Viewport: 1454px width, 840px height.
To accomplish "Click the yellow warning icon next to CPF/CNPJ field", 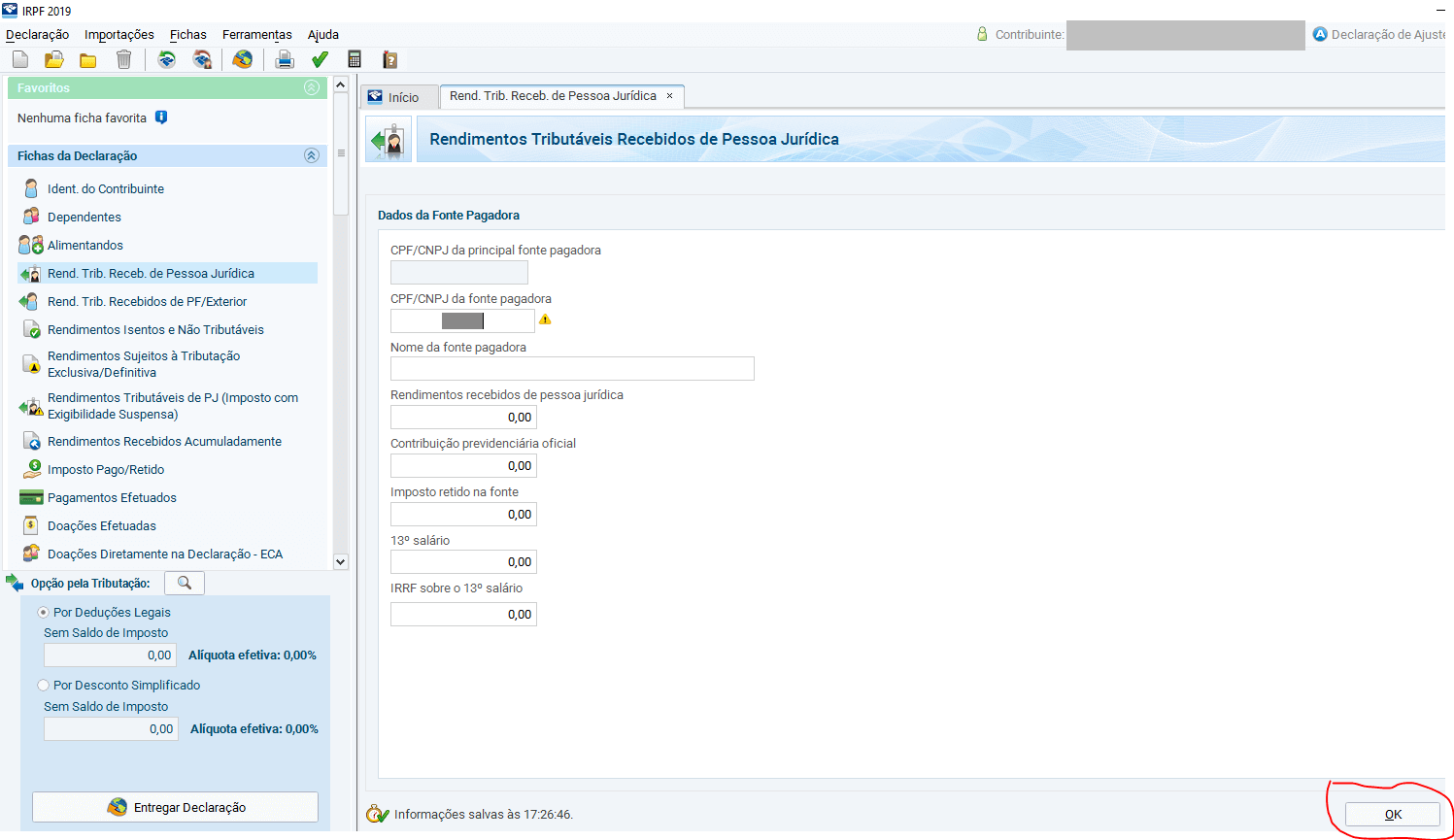I will point(545,319).
